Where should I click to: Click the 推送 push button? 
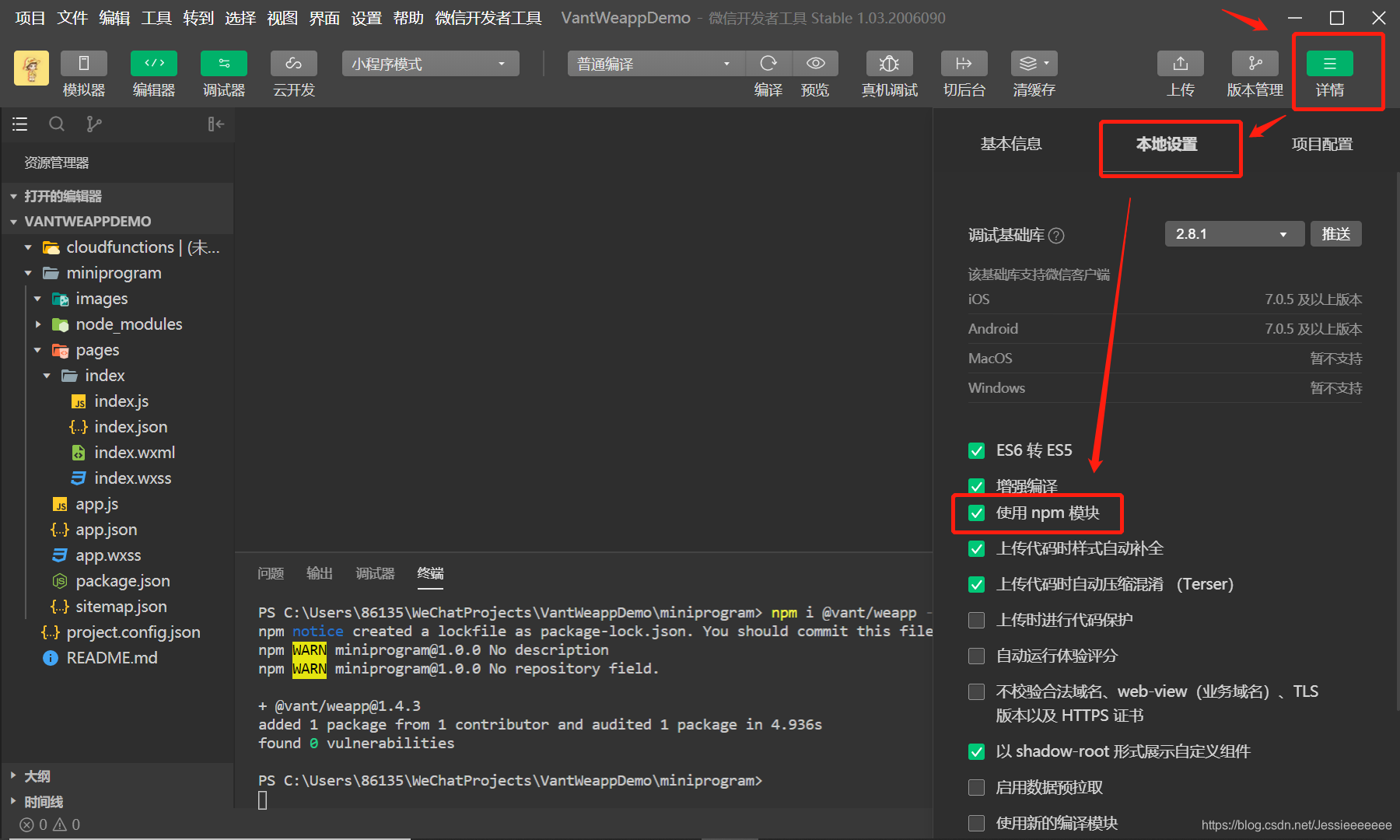pyautogui.click(x=1336, y=234)
